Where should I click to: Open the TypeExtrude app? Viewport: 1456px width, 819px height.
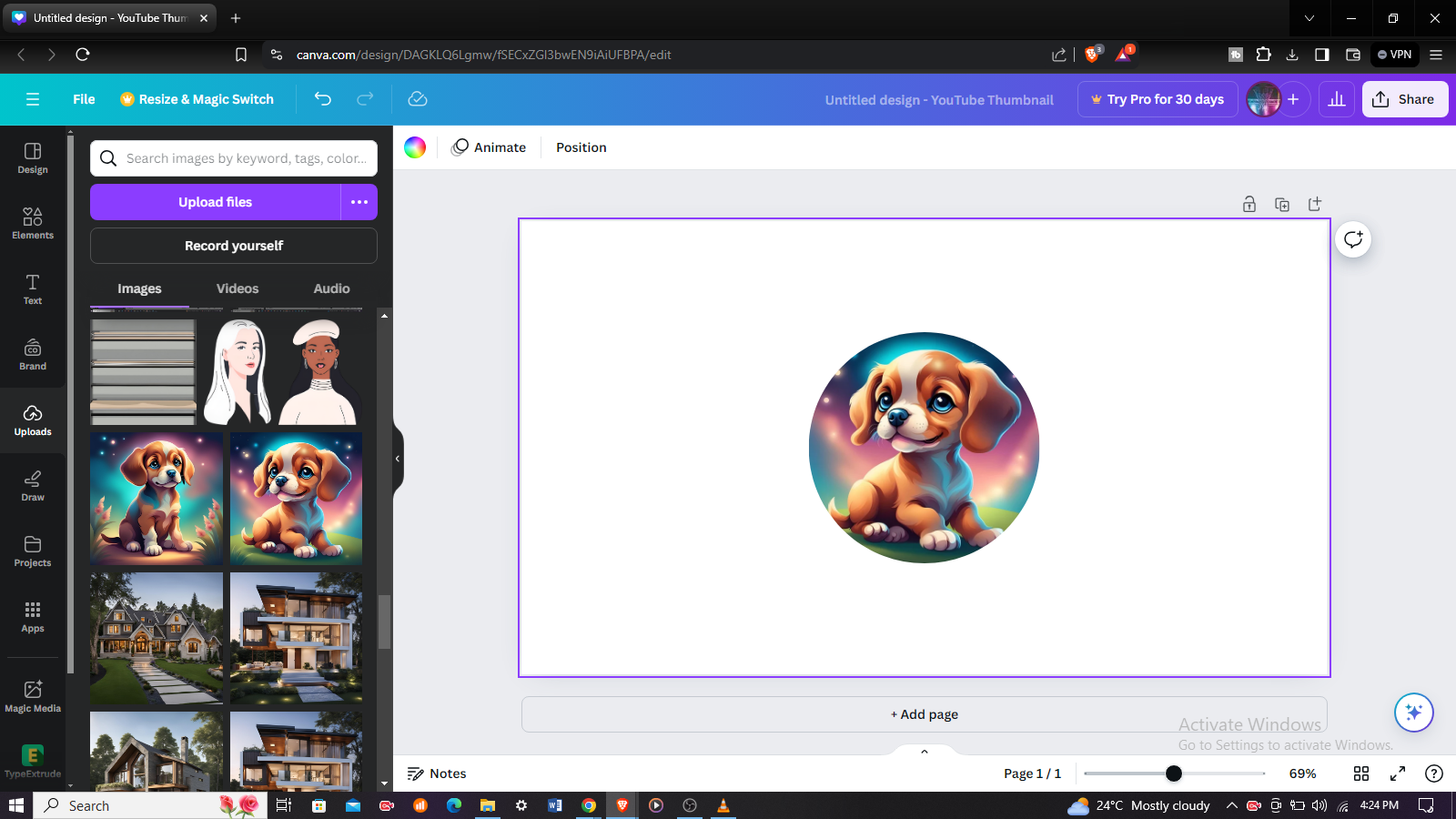tap(33, 761)
